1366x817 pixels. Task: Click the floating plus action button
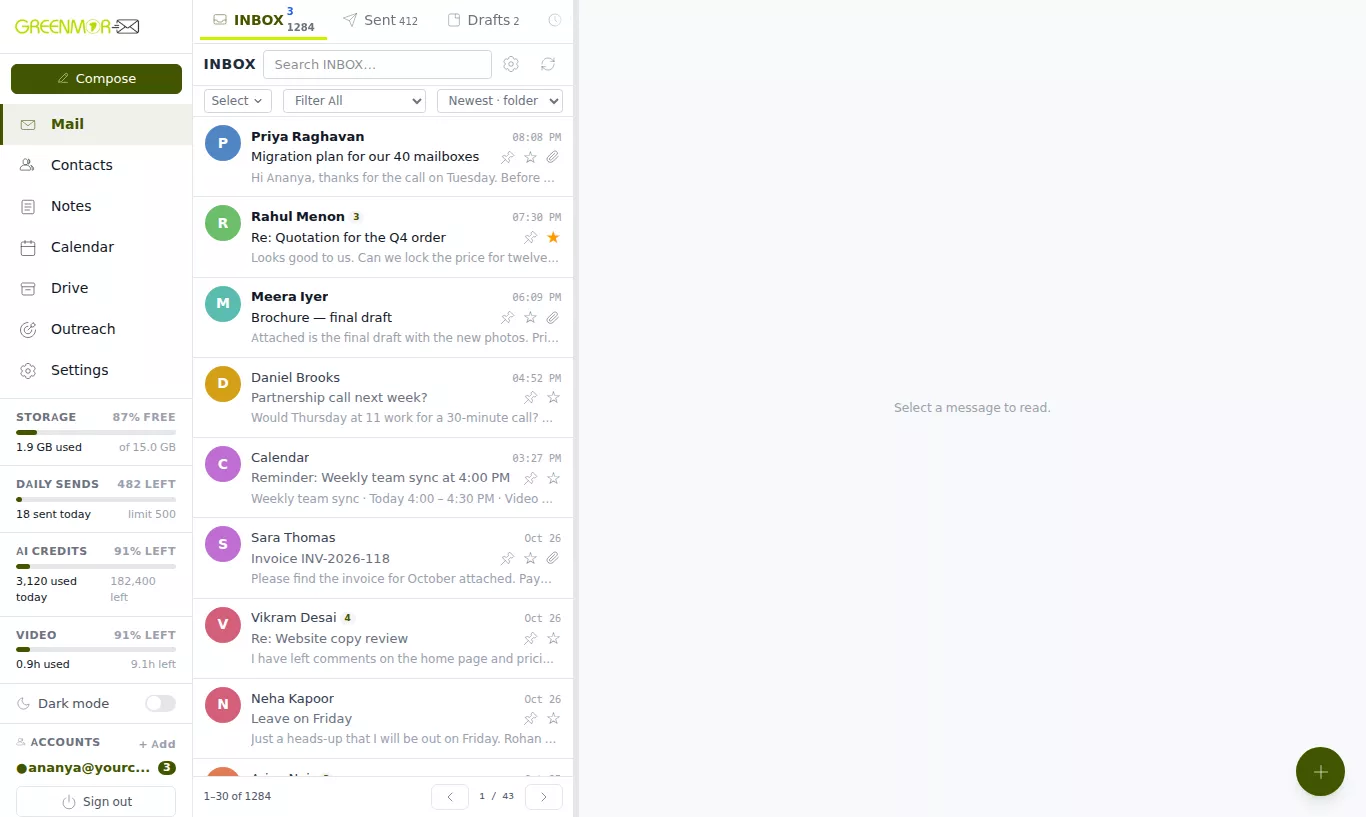[x=1320, y=772]
